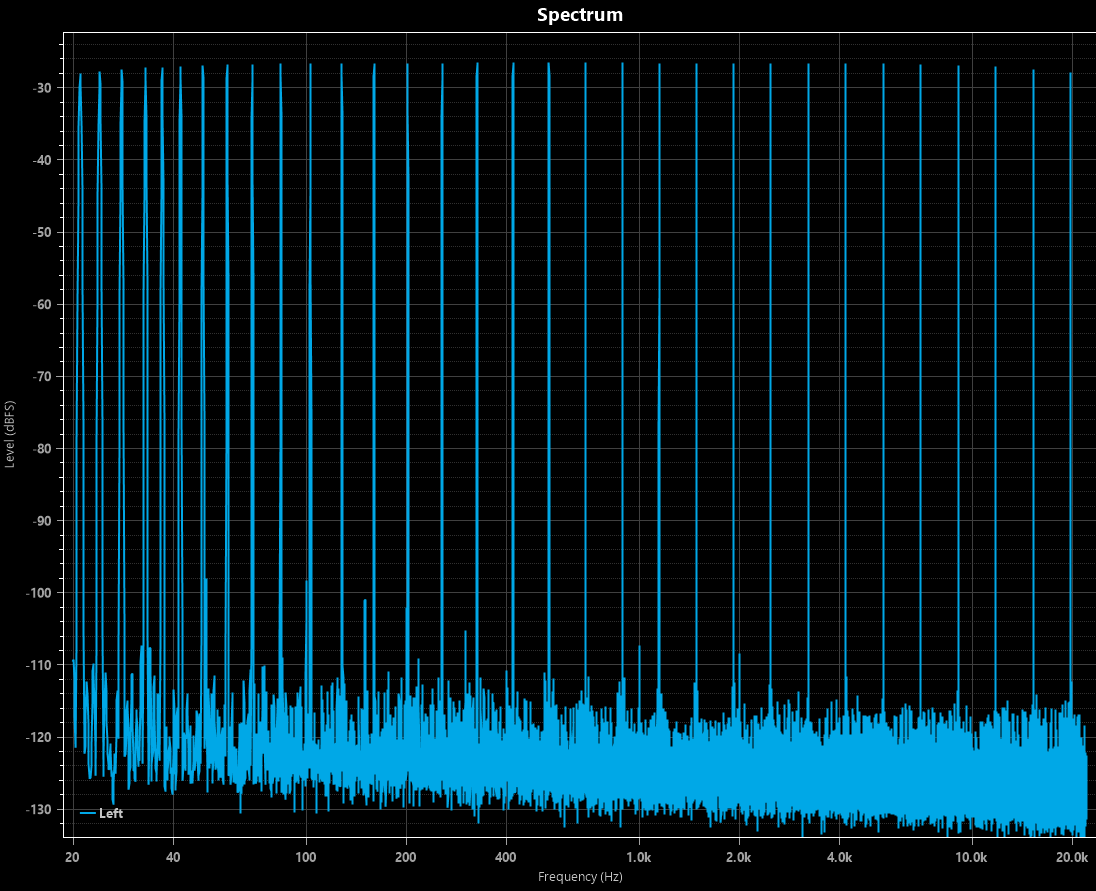Click the -90 level axis tick label
The image size is (1096, 891).
tap(42, 521)
